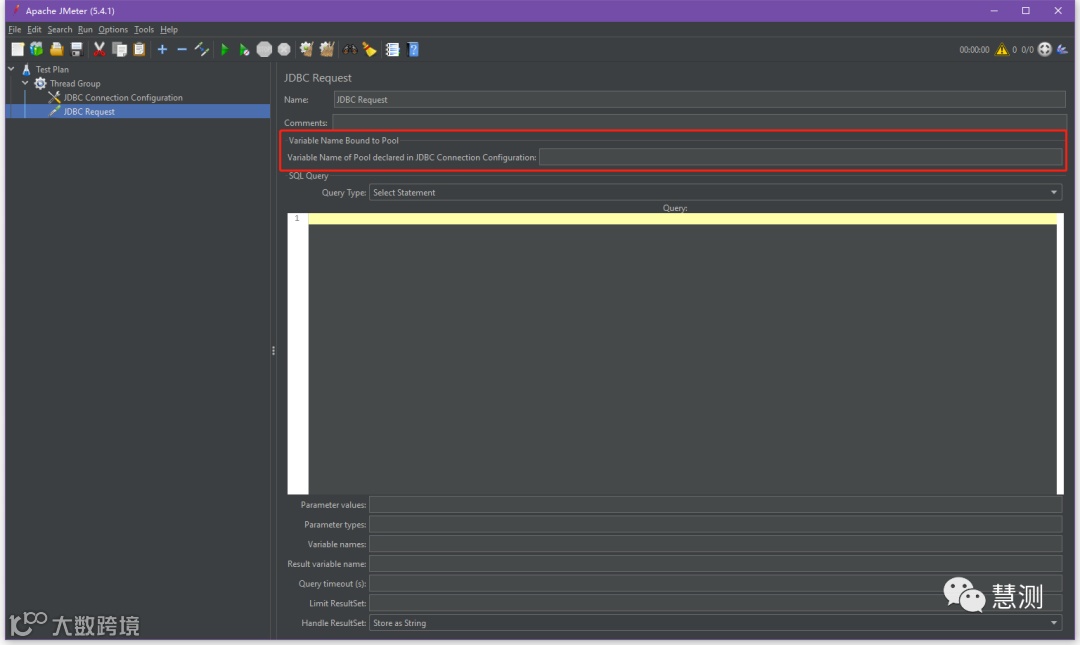This screenshot has width=1080, height=645.
Task: Click the 0/0 thread count text
Action: [x=1027, y=50]
